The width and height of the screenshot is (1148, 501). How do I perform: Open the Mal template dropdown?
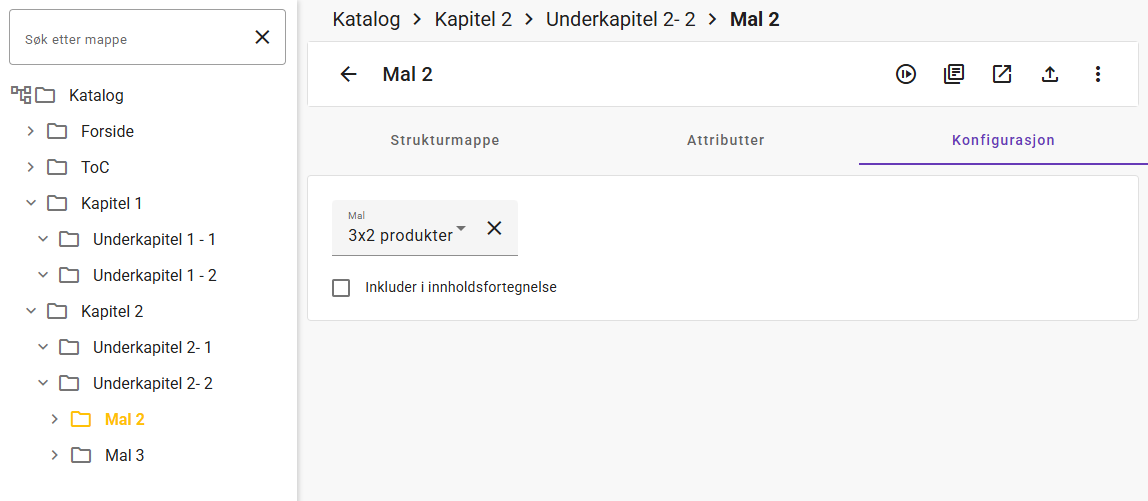(x=407, y=235)
